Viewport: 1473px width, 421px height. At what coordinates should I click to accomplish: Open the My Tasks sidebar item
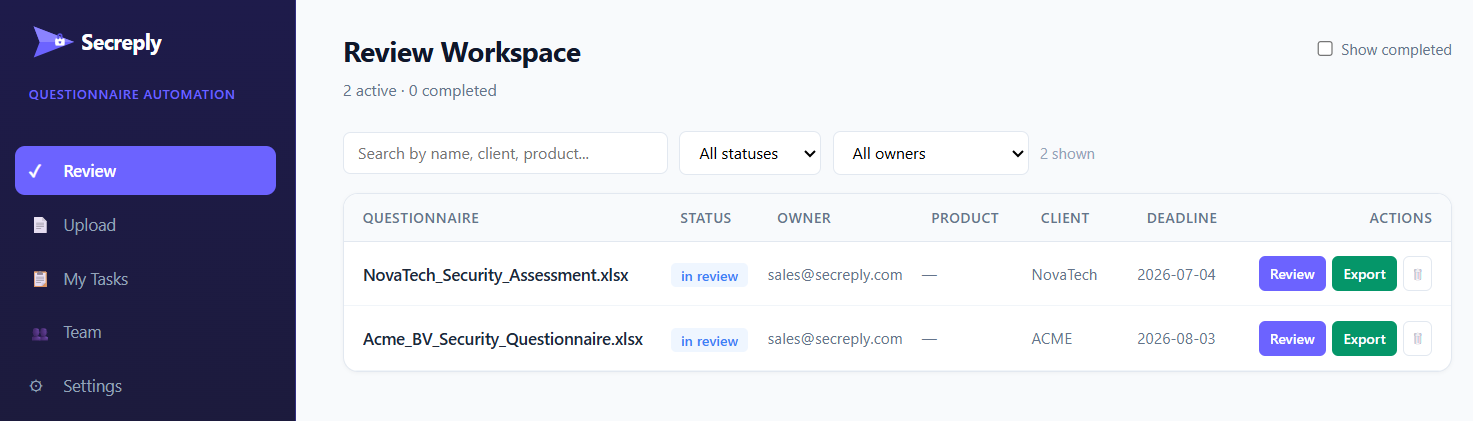point(145,279)
